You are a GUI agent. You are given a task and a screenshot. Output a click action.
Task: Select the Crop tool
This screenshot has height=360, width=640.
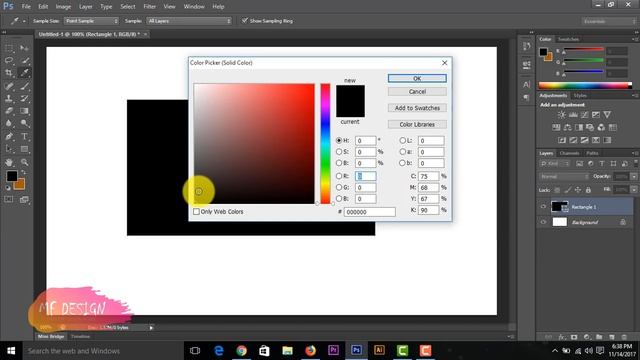(9, 73)
